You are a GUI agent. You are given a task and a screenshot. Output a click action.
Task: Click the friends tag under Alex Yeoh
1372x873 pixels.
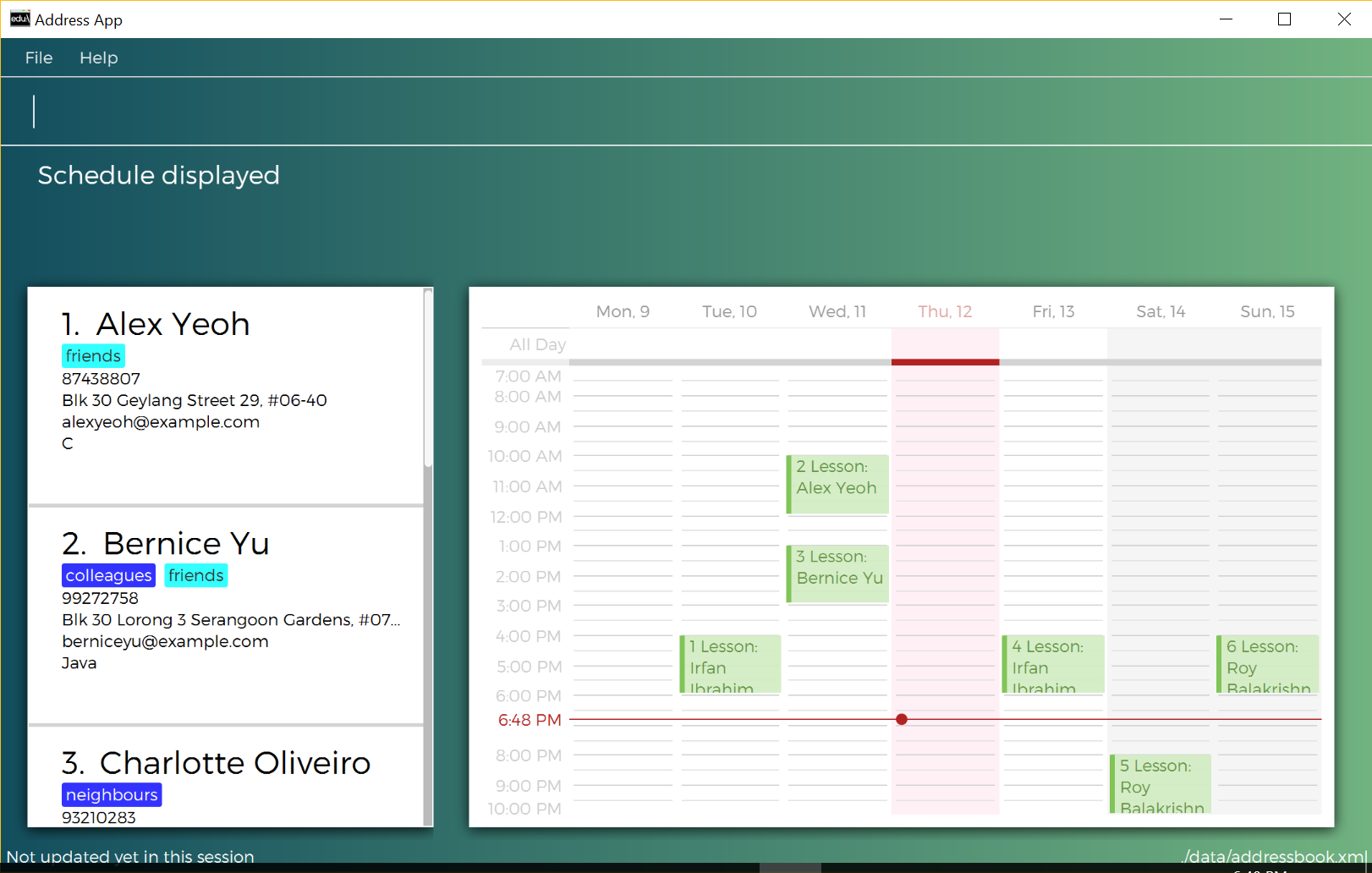(x=93, y=356)
